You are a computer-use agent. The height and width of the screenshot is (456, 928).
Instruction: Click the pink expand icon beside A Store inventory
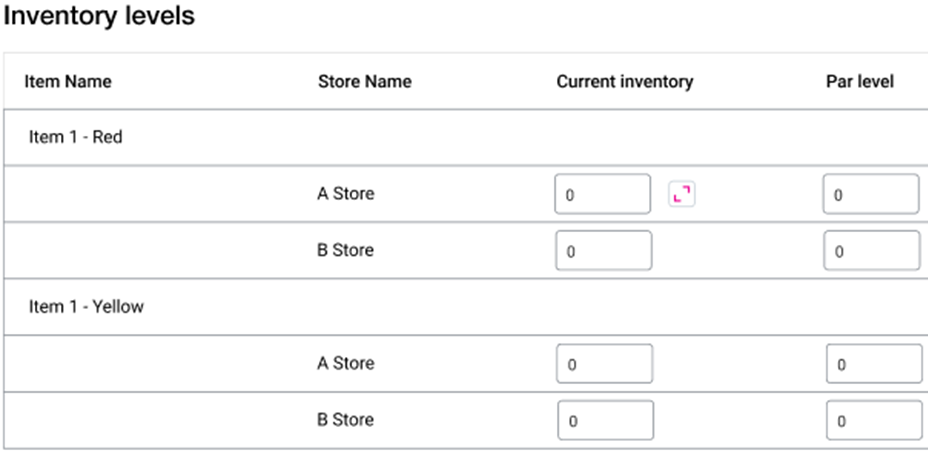(681, 194)
